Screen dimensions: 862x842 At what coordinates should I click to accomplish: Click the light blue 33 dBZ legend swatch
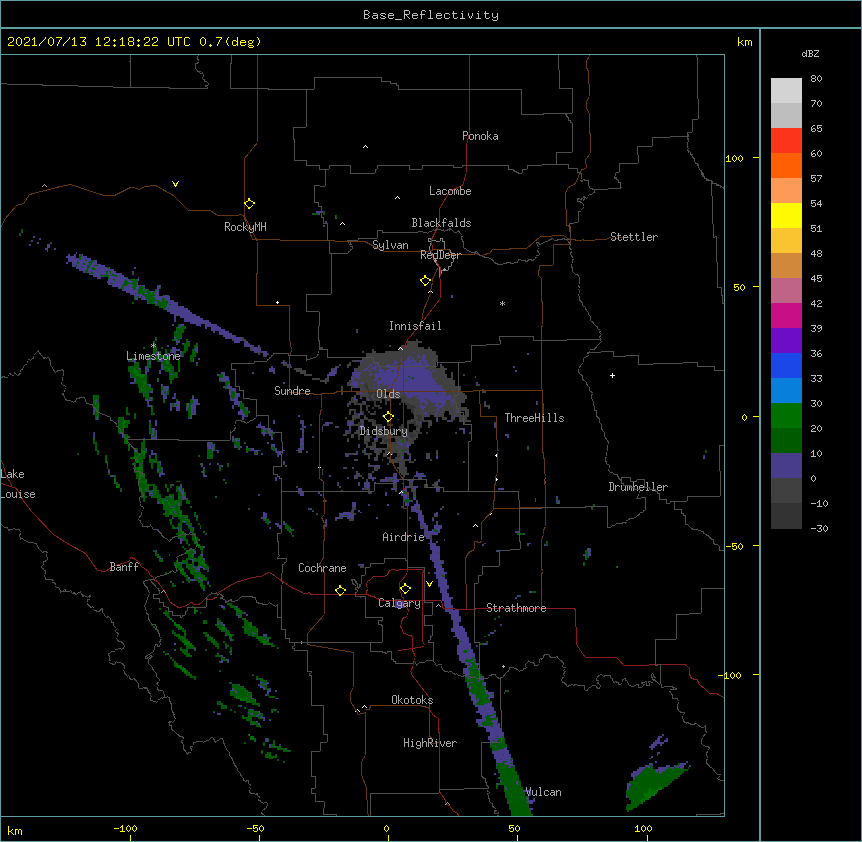786,390
